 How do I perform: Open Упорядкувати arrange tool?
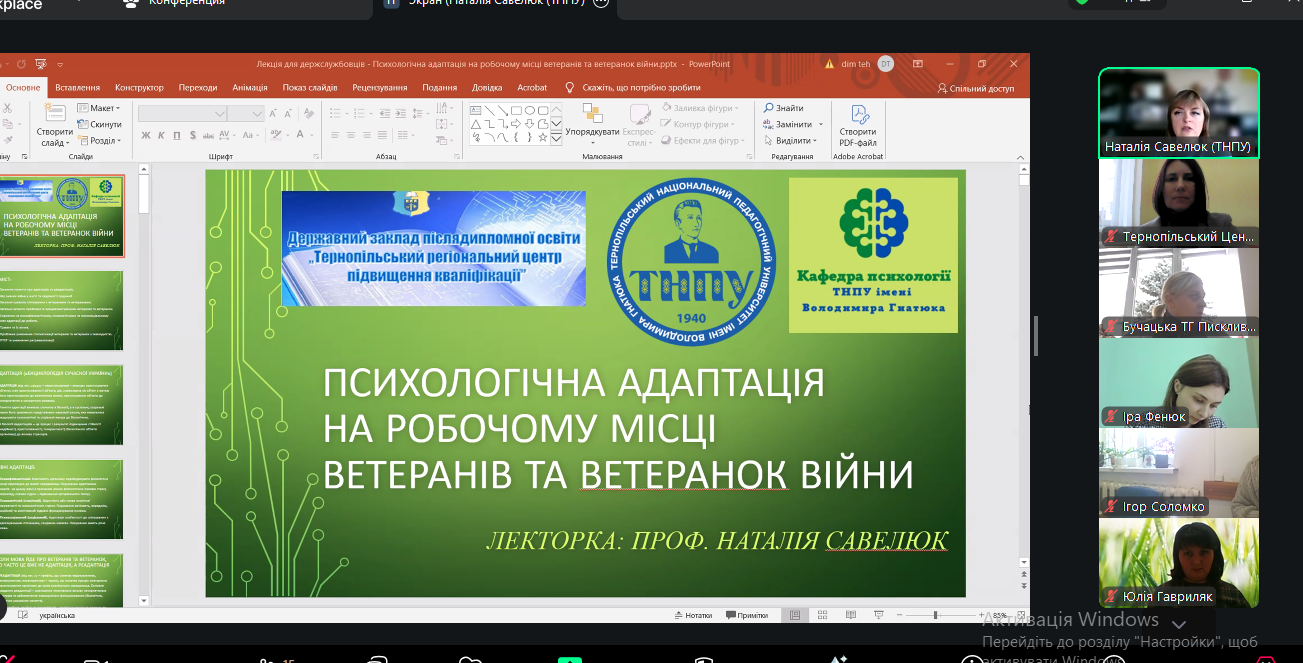[592, 115]
